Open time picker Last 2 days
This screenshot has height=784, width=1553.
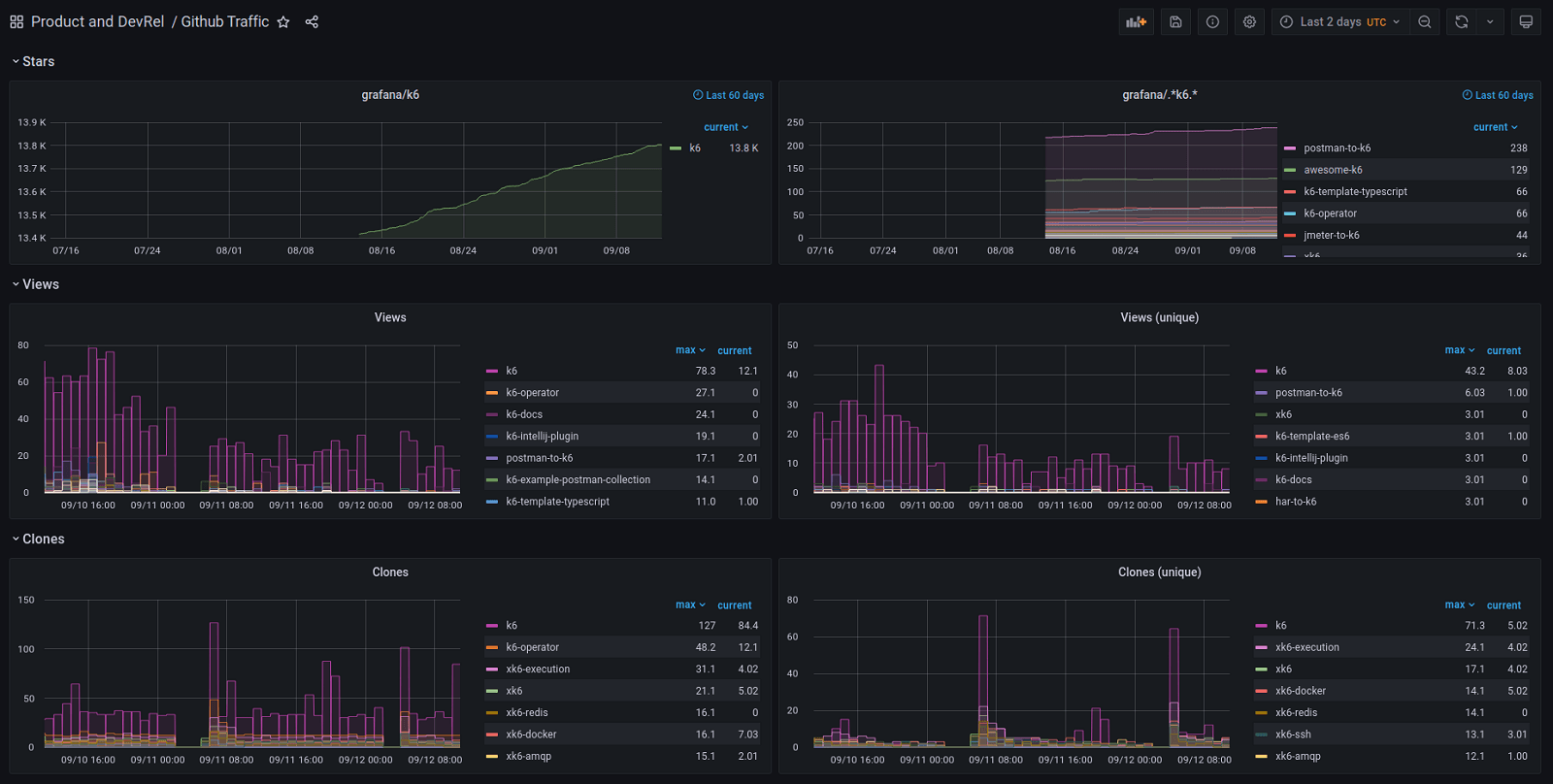[1340, 21]
